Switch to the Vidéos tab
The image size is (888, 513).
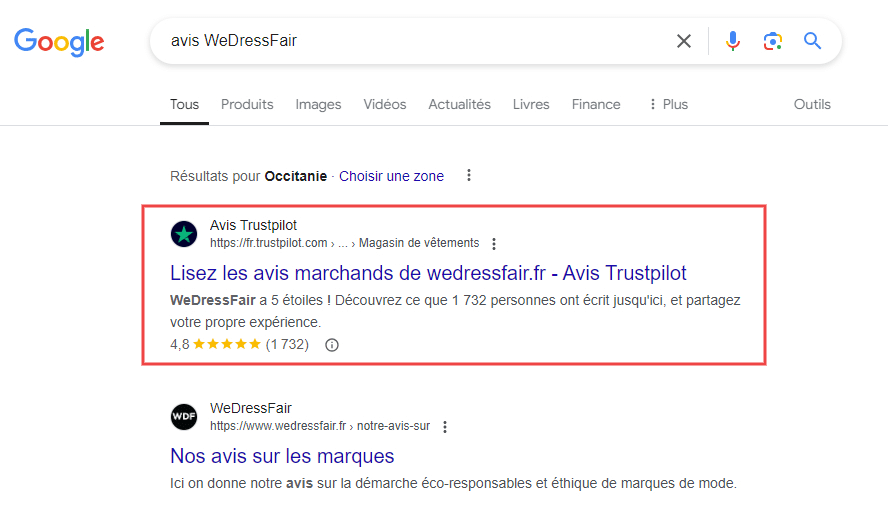(x=385, y=104)
